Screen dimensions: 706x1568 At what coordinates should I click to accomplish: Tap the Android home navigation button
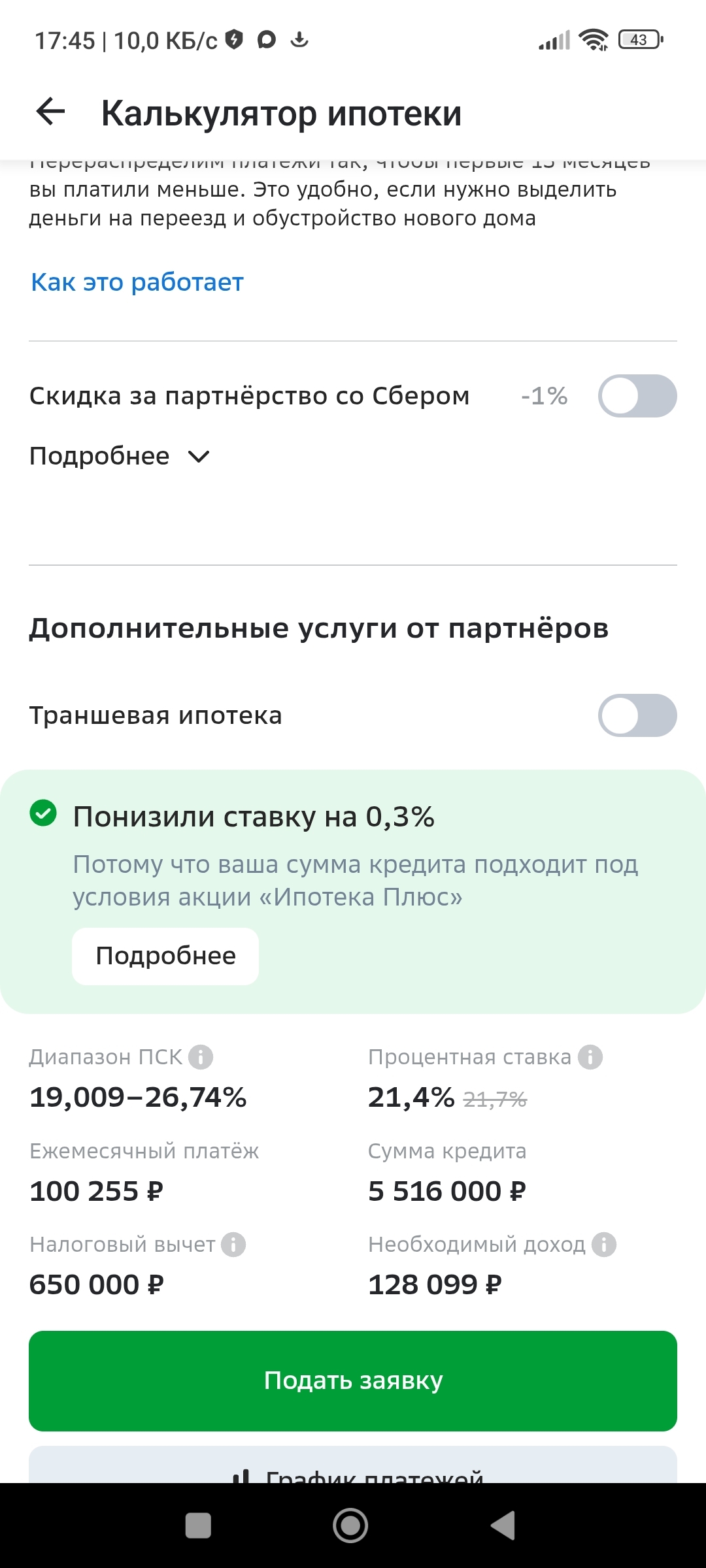click(x=350, y=1526)
